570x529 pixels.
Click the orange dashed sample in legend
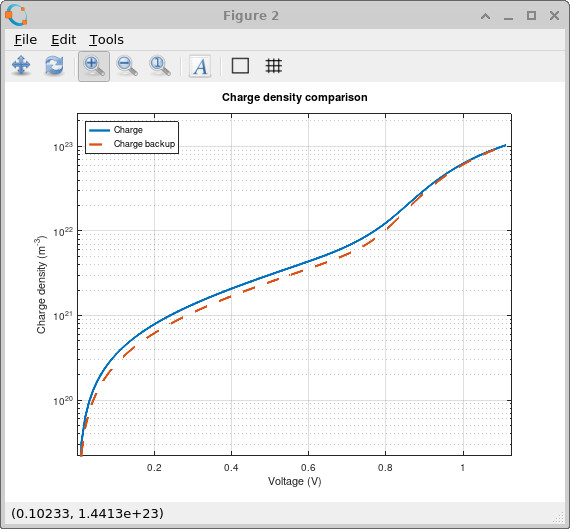point(96,144)
